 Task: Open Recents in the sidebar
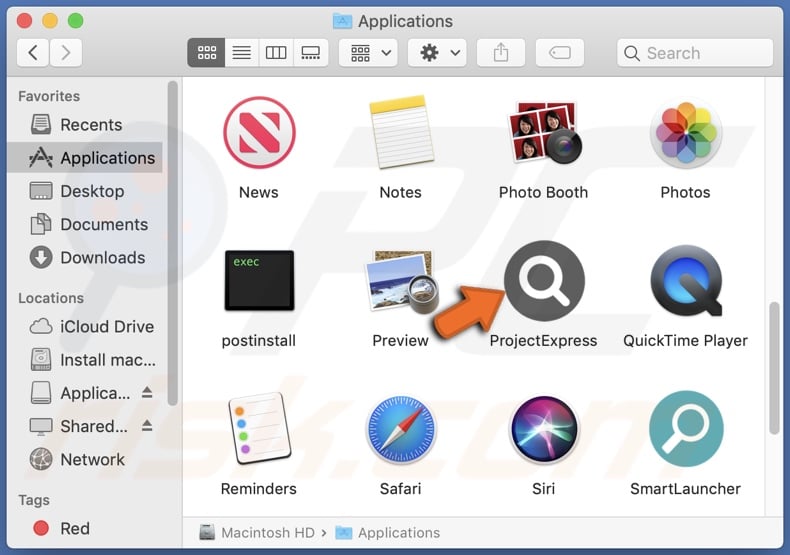click(x=84, y=124)
